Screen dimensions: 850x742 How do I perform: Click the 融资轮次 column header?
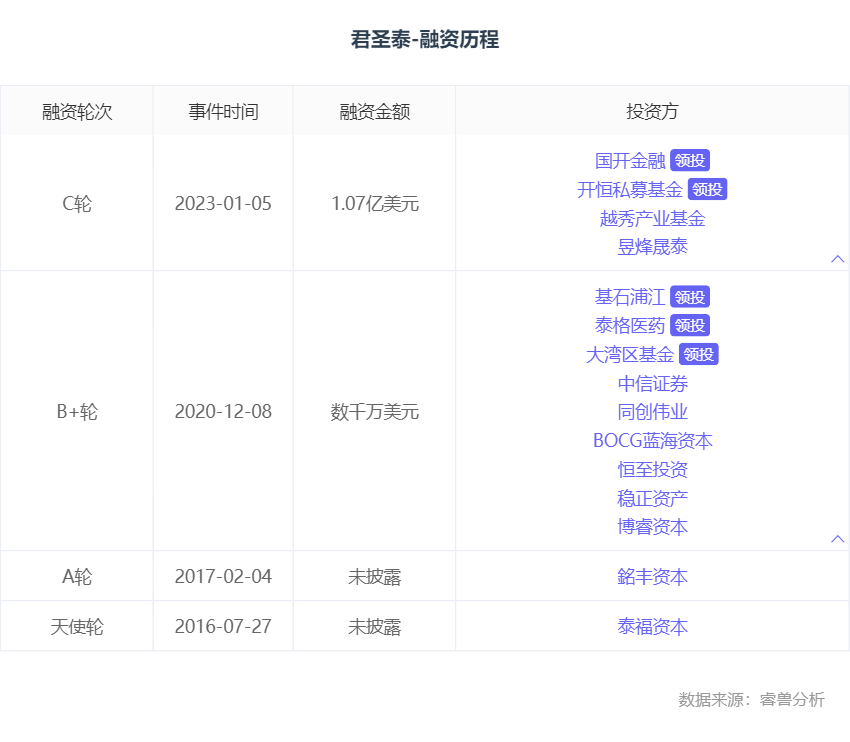[x=77, y=112]
